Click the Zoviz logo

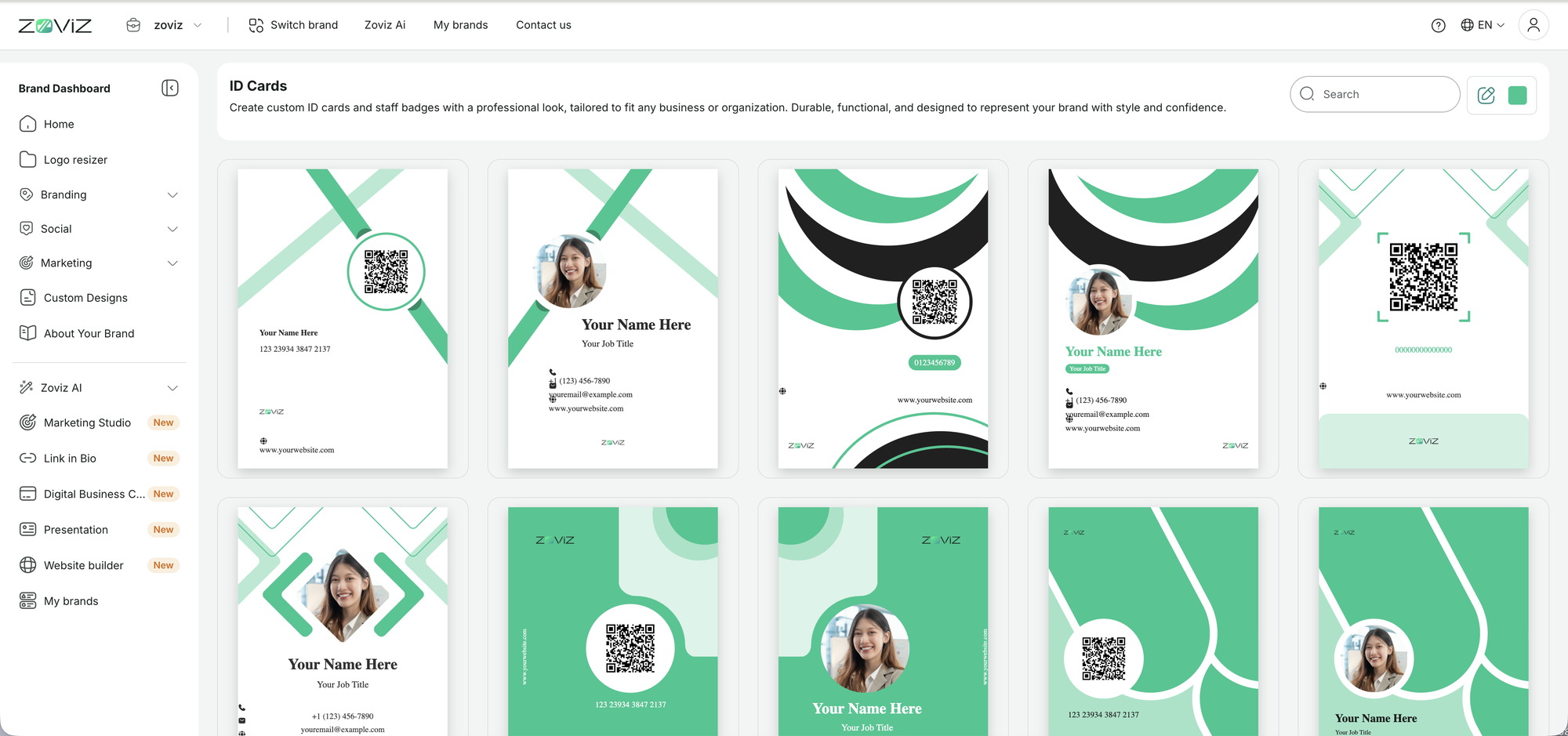pyautogui.click(x=55, y=25)
